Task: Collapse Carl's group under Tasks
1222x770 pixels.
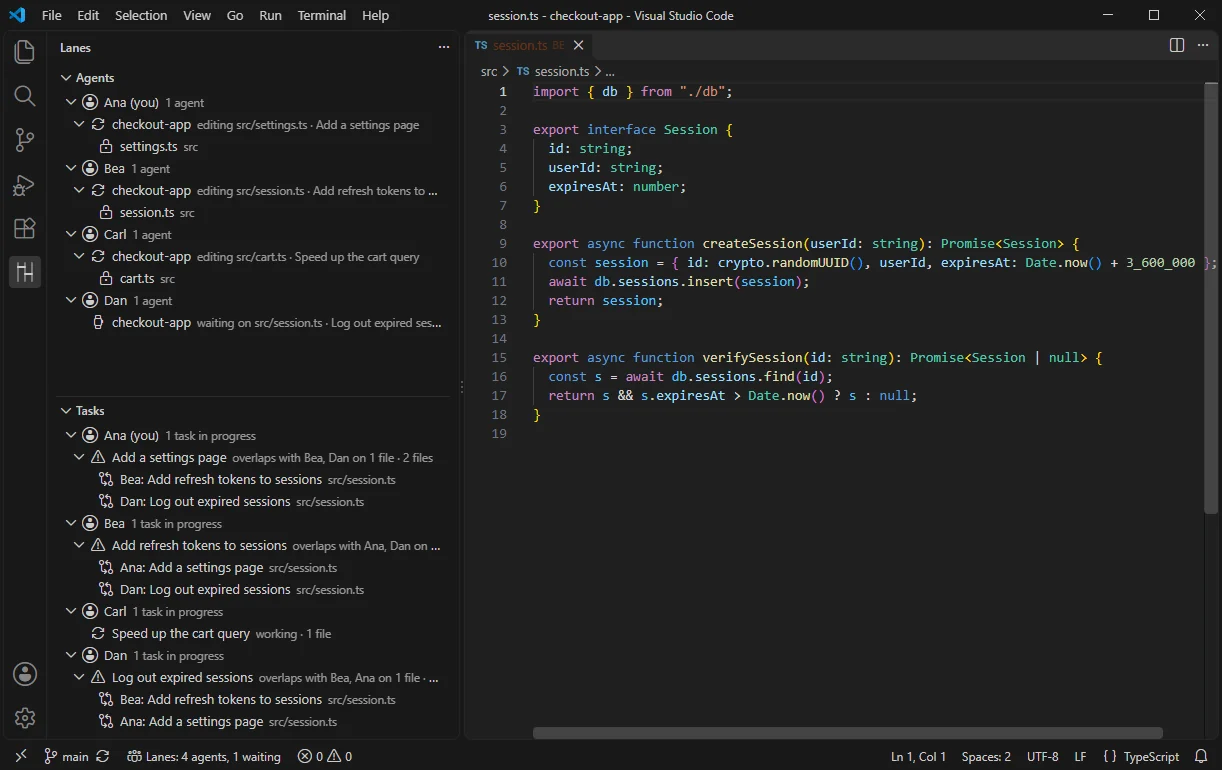Action: 71,611
